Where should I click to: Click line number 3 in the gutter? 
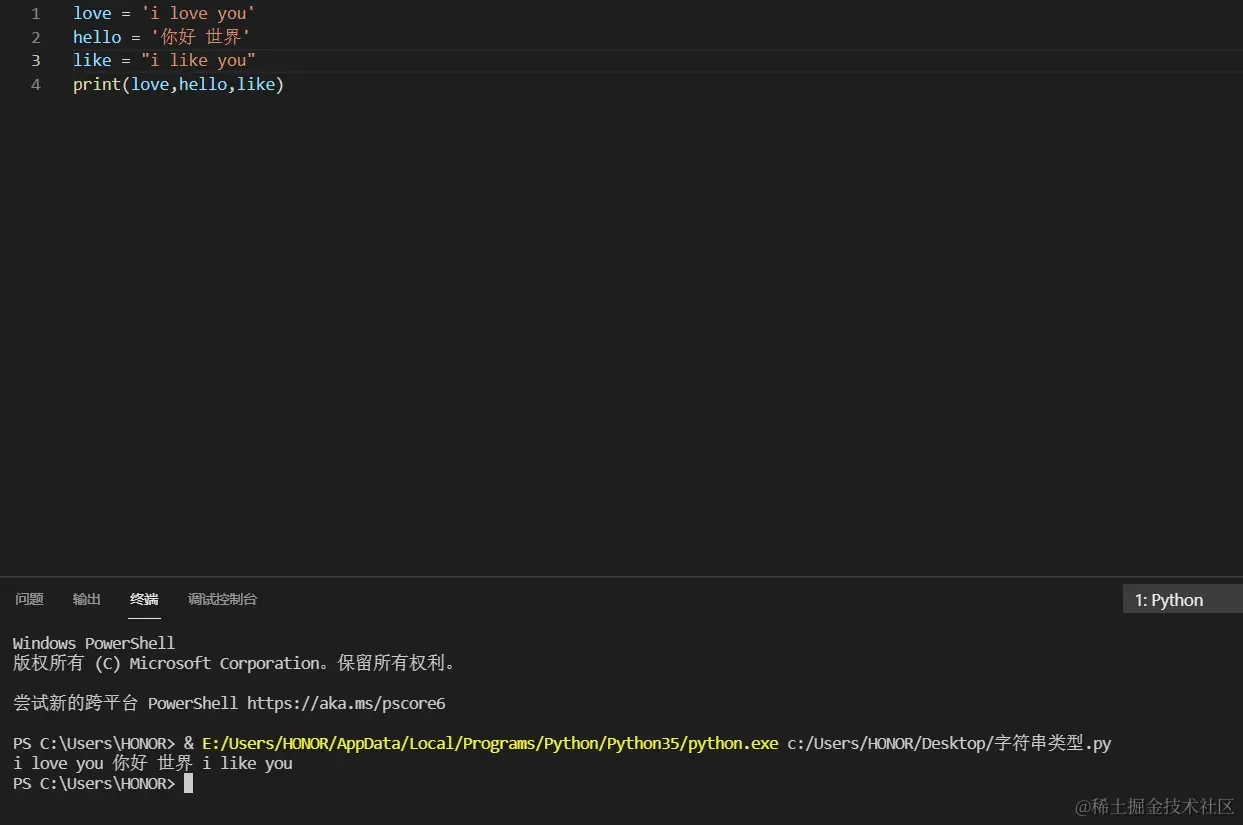coord(36,60)
